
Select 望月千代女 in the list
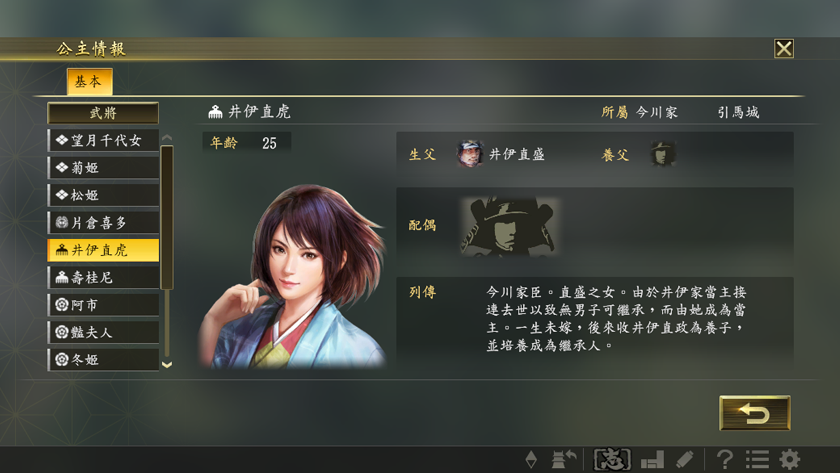click(x=103, y=140)
